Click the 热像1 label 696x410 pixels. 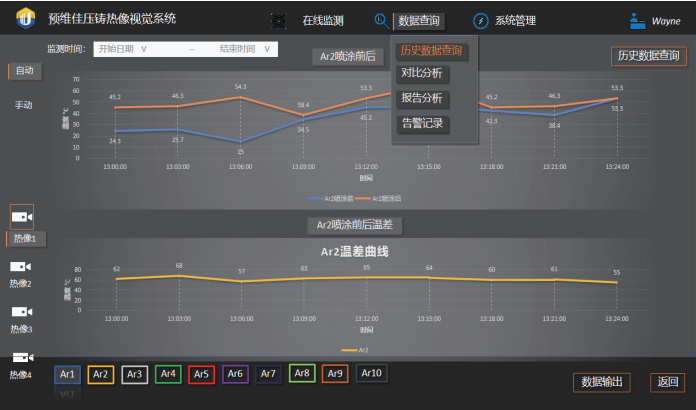(x=25, y=239)
